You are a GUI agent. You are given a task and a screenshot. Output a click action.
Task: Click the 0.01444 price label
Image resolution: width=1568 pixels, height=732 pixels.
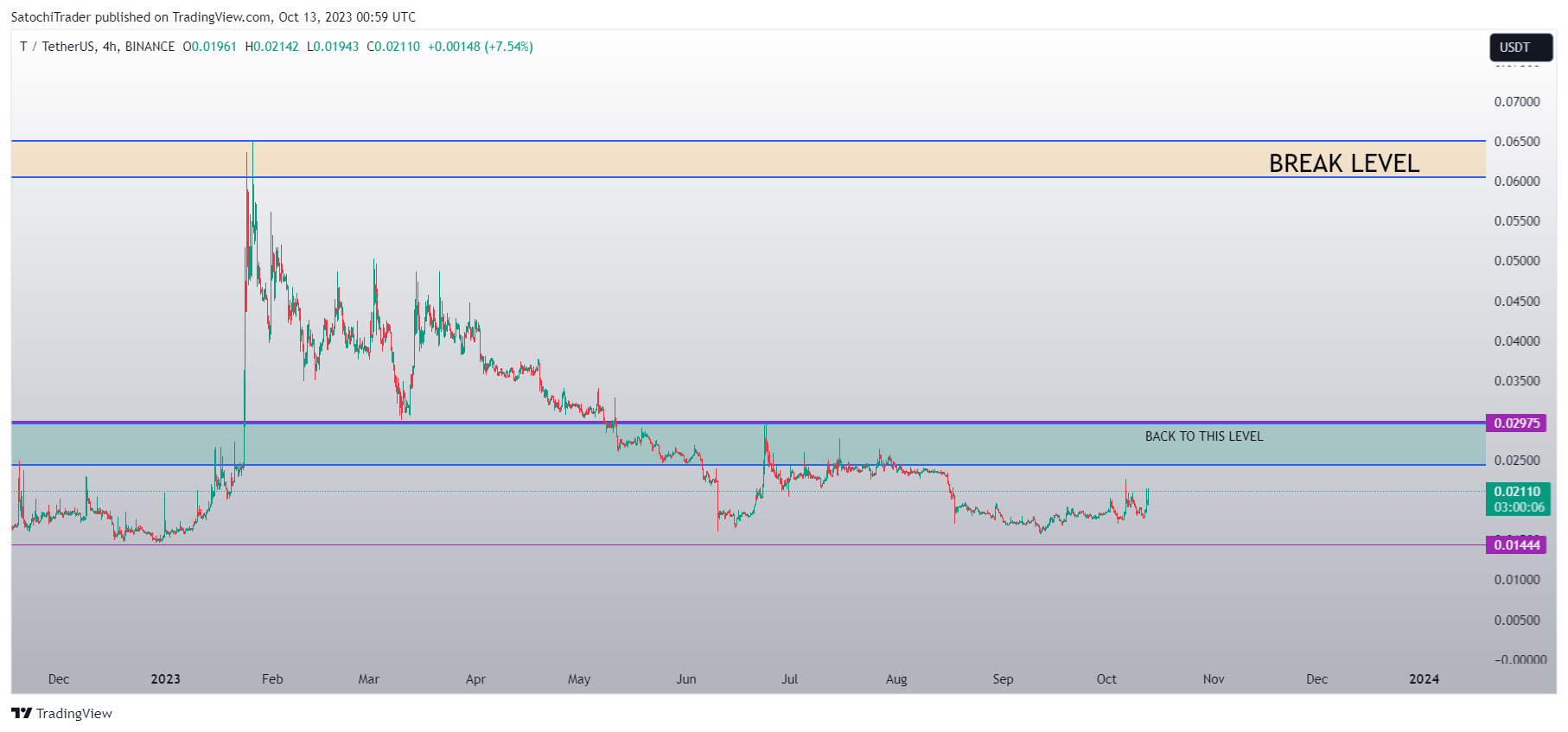click(1517, 544)
